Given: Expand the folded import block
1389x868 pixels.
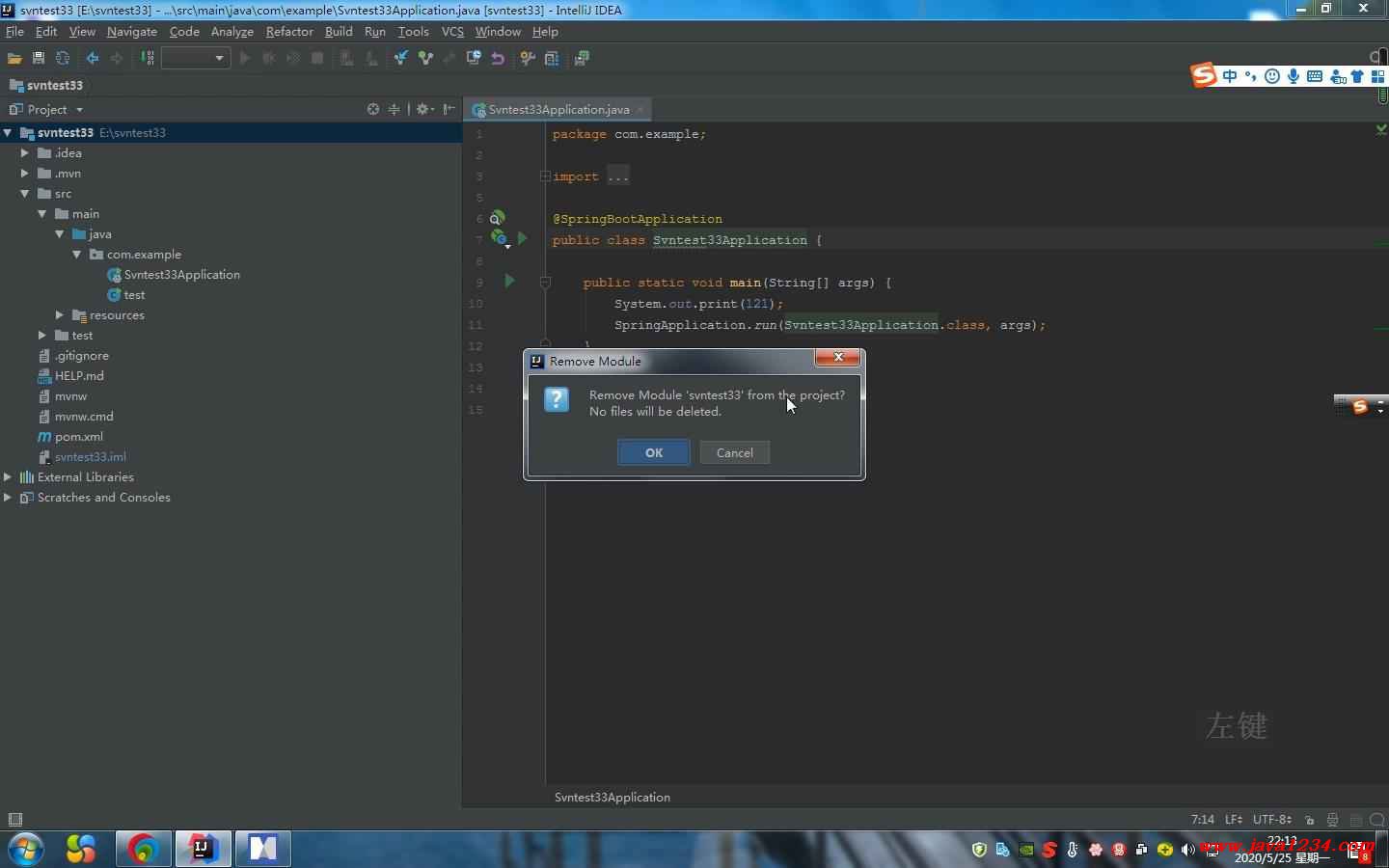Looking at the screenshot, I should pyautogui.click(x=545, y=176).
